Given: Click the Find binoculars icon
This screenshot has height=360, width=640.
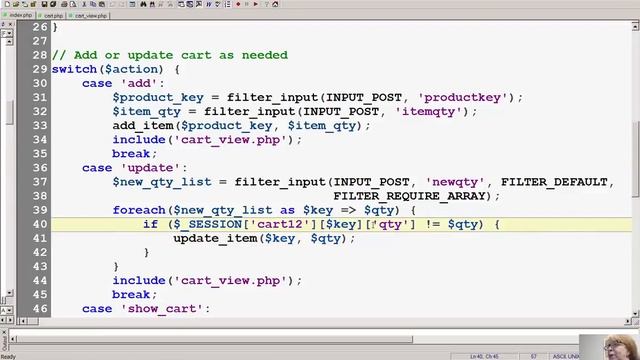Looking at the screenshot, I should tap(143, 4).
